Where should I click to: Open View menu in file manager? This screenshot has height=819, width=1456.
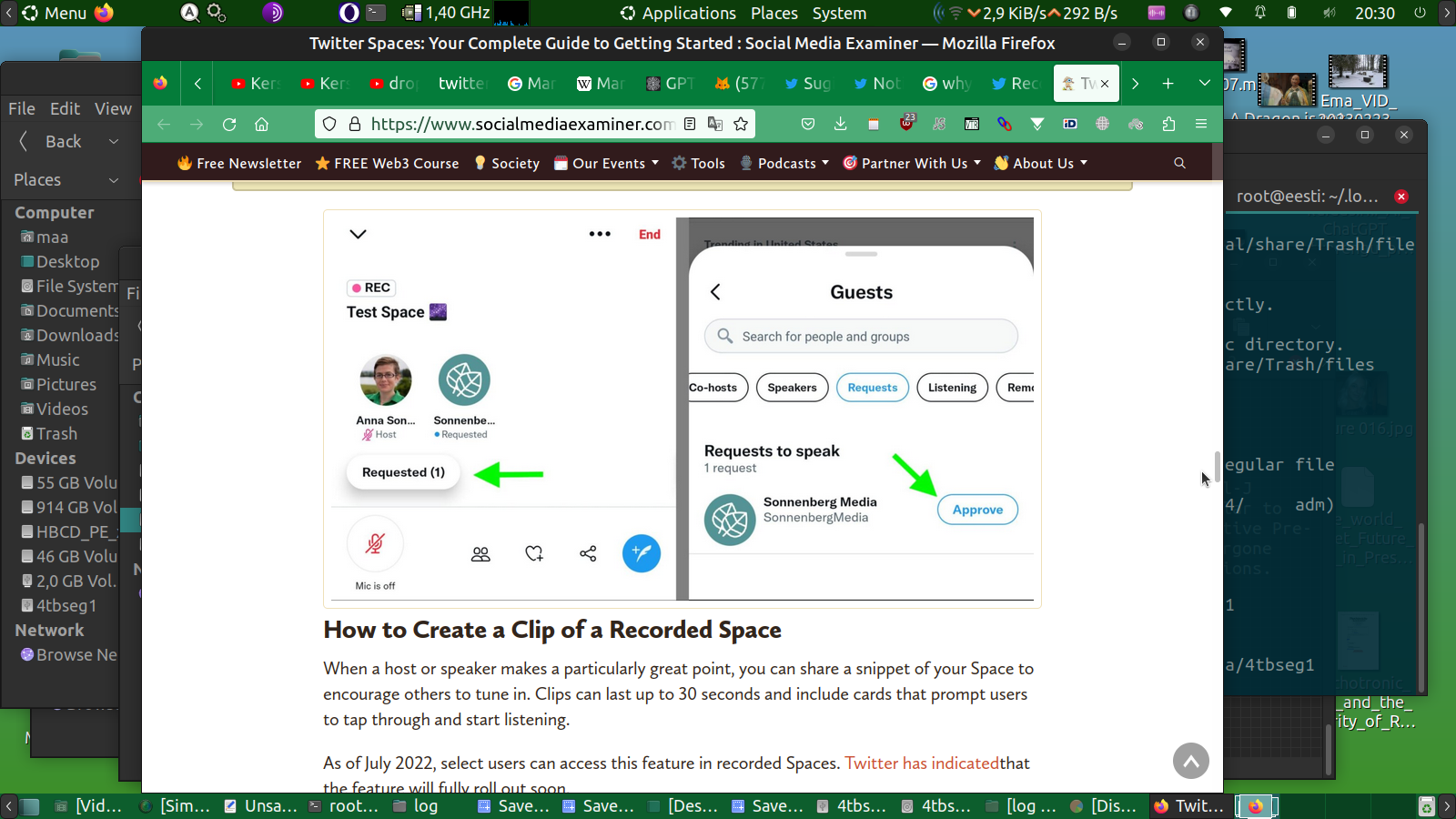(x=113, y=108)
